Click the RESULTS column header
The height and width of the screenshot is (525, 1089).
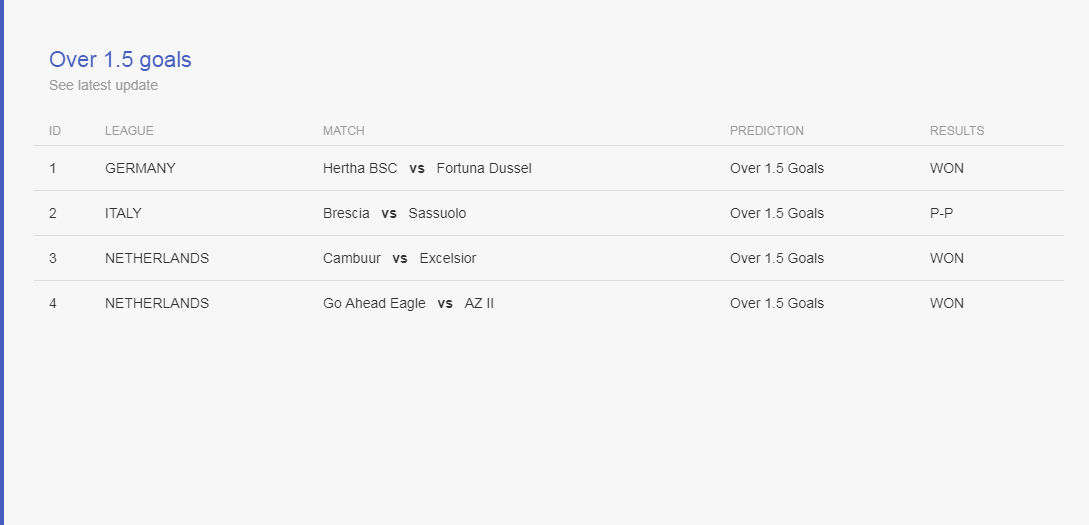[956, 131]
